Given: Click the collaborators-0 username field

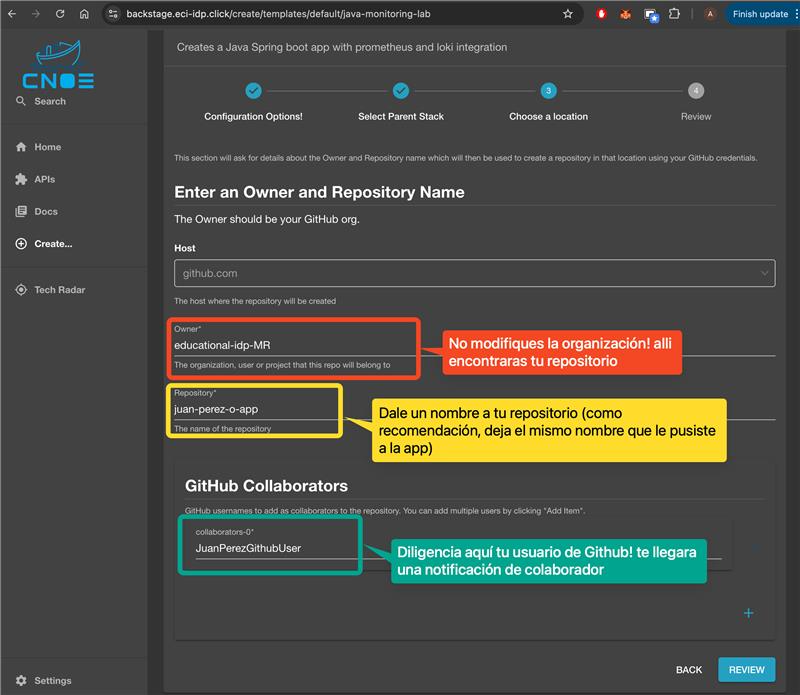Looking at the screenshot, I should (270, 548).
